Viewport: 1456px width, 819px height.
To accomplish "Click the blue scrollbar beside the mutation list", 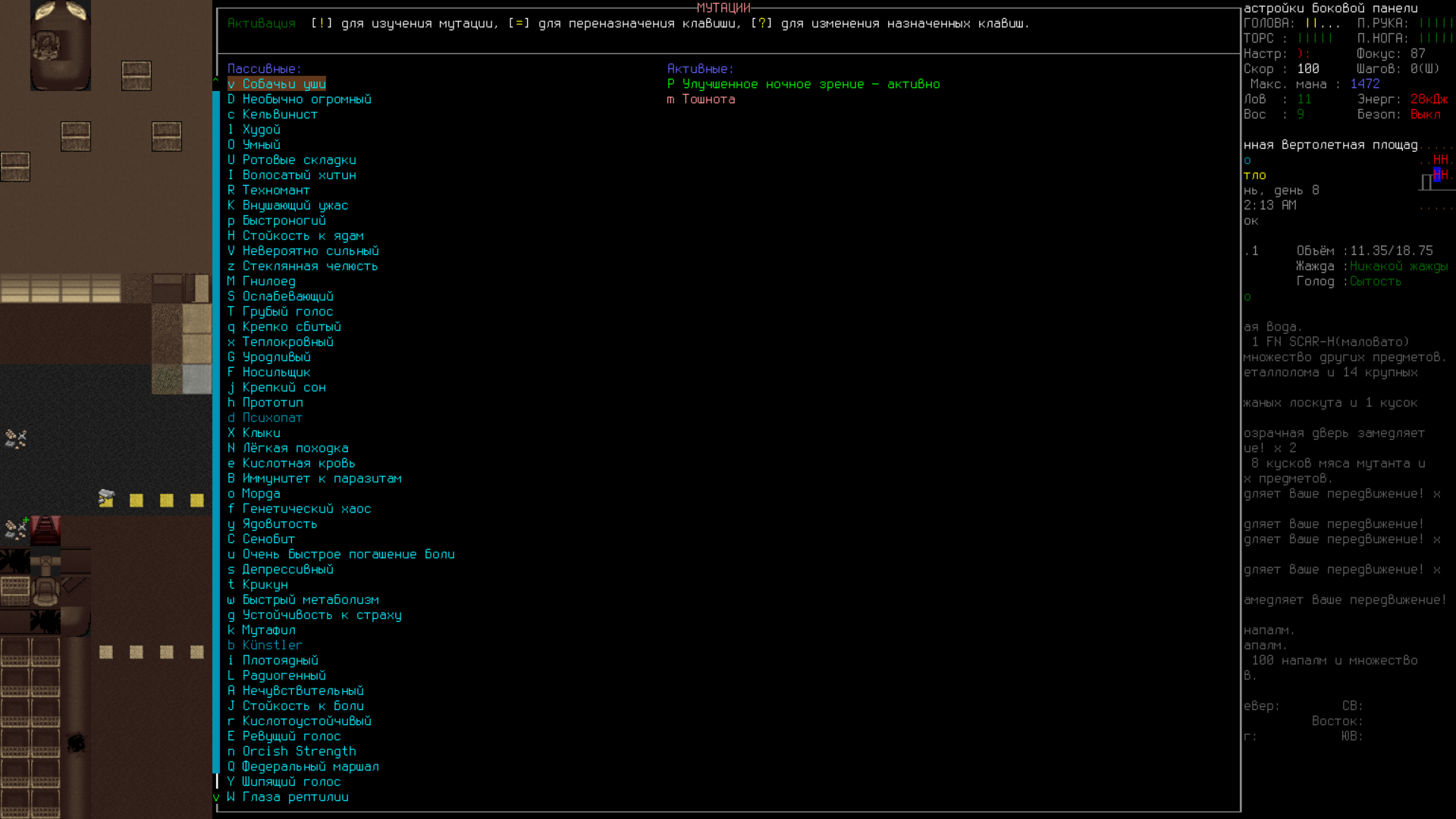I will [x=216, y=432].
